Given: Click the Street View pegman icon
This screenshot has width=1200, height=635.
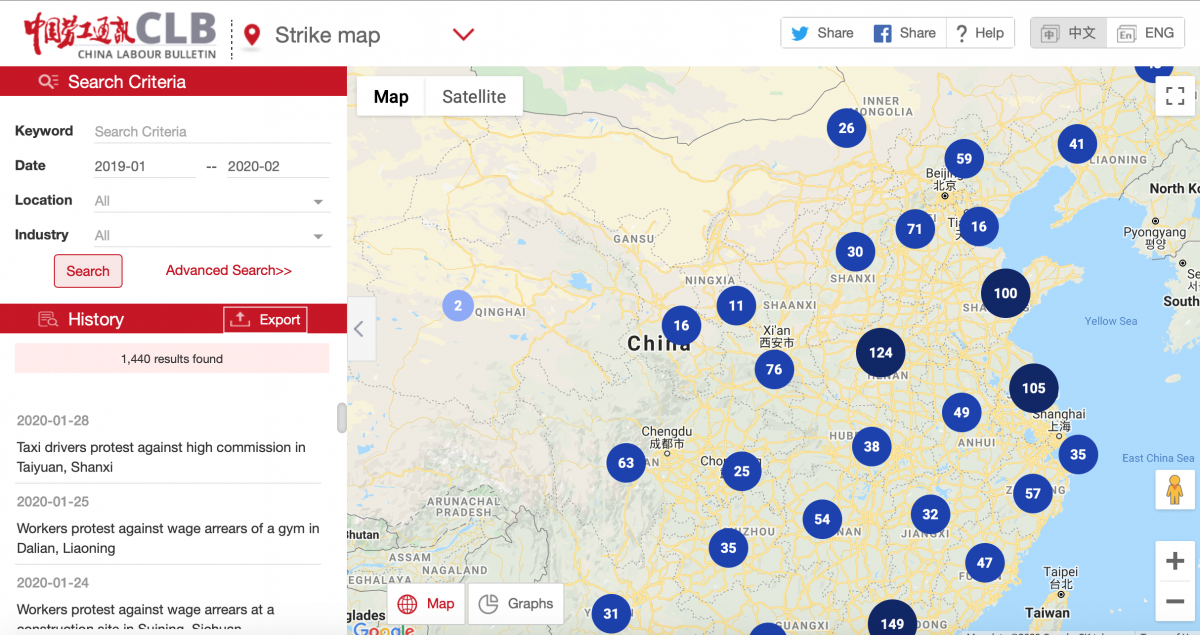Looking at the screenshot, I should pyautogui.click(x=1175, y=490).
